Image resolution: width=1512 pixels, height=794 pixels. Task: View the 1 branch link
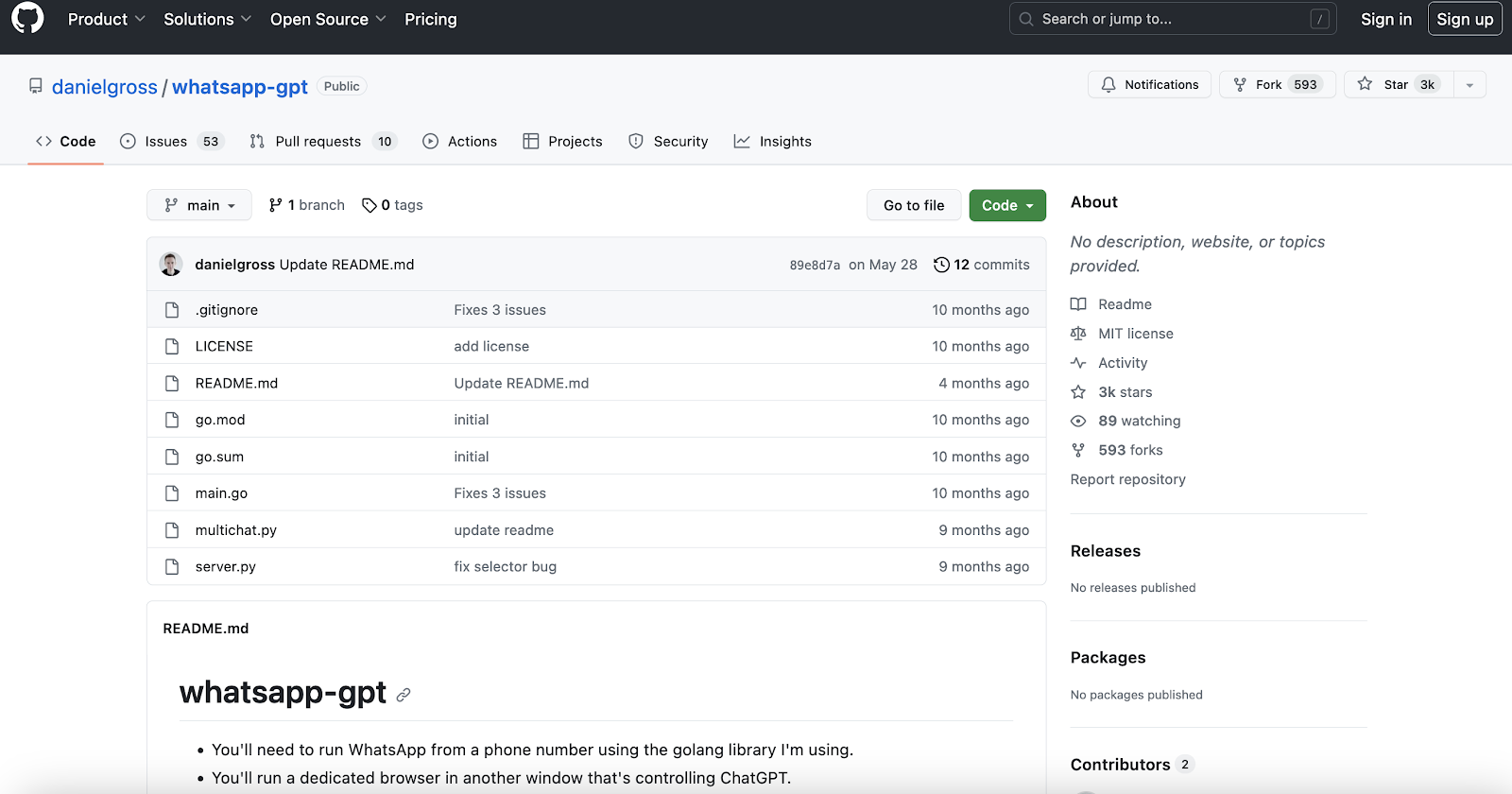pos(307,205)
